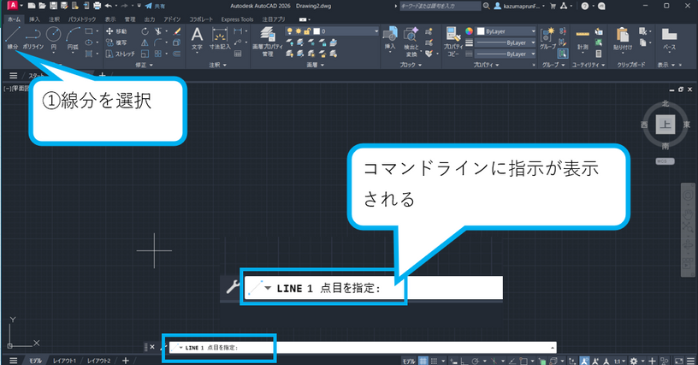Click the search magnifier icon in title bar

[x=486, y=6]
